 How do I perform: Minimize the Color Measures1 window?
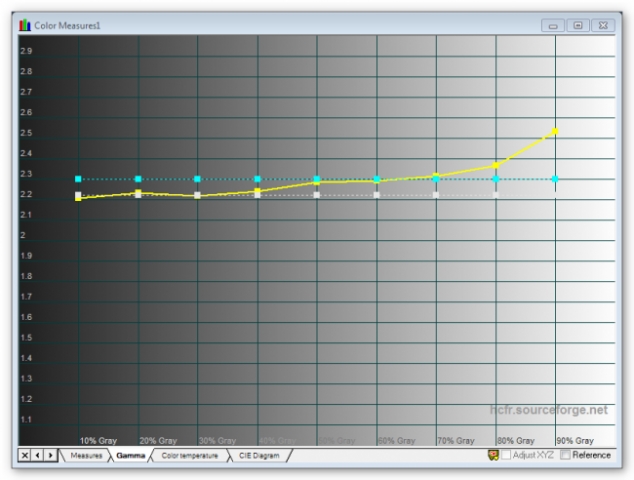click(x=553, y=23)
